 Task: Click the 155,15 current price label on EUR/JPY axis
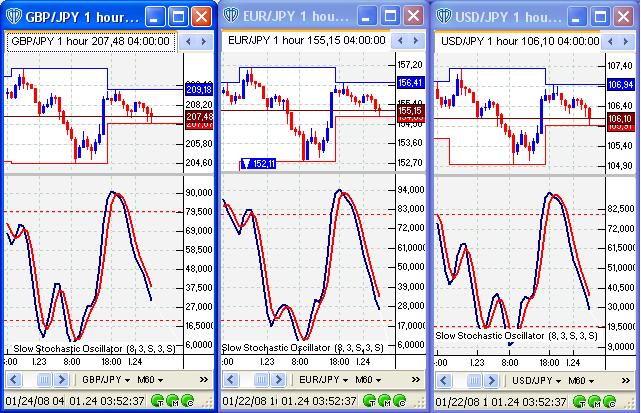pyautogui.click(x=411, y=110)
